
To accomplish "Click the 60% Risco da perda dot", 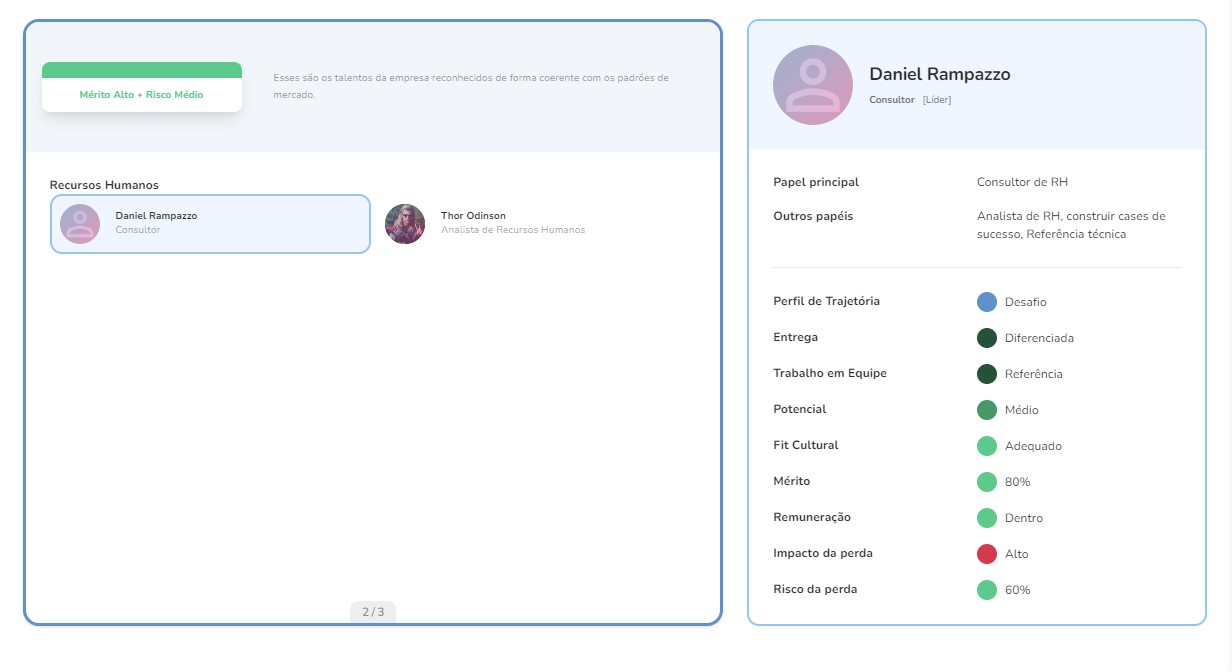I will click(987, 590).
